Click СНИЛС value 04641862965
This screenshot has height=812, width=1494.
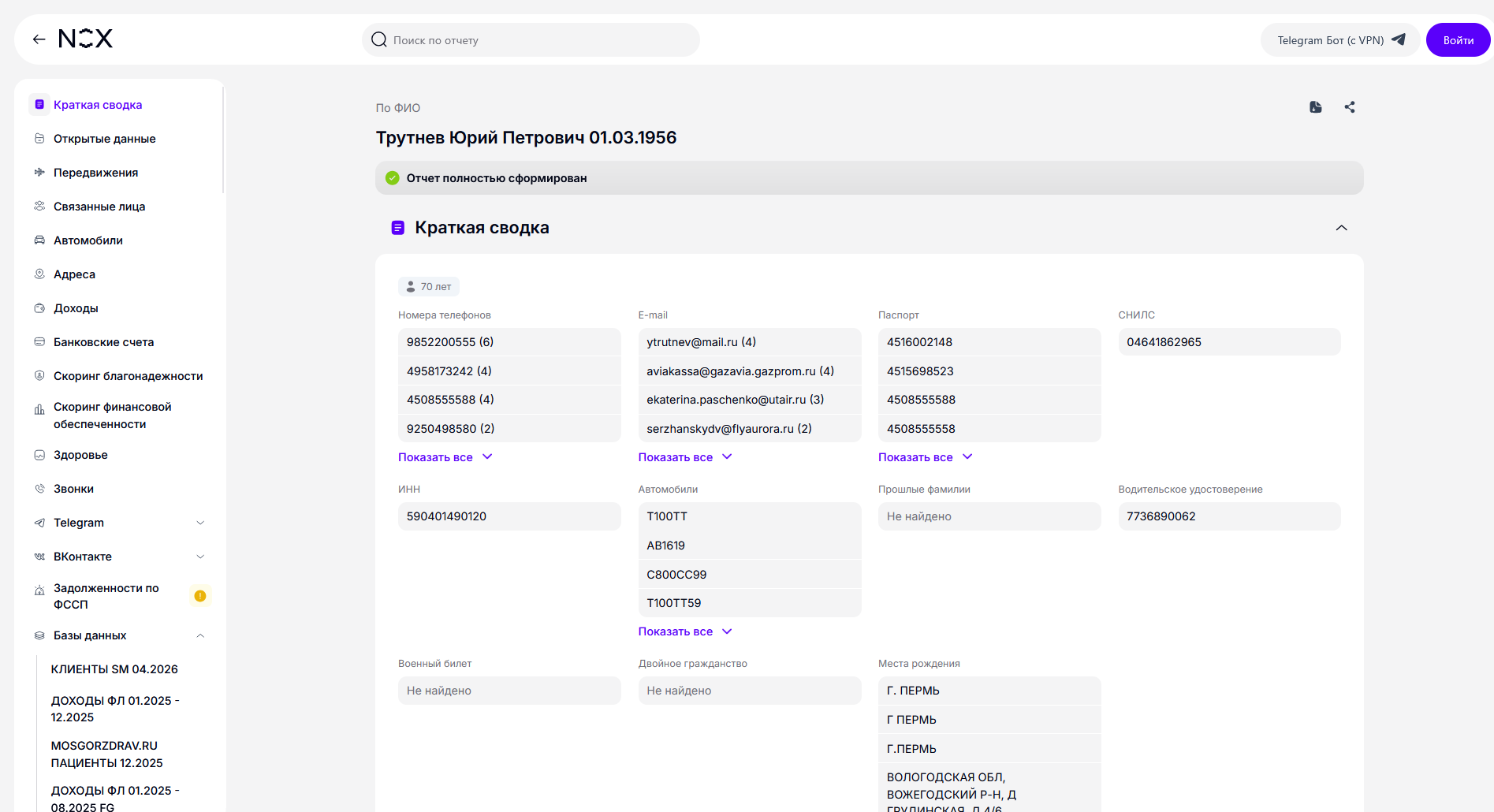[1229, 342]
